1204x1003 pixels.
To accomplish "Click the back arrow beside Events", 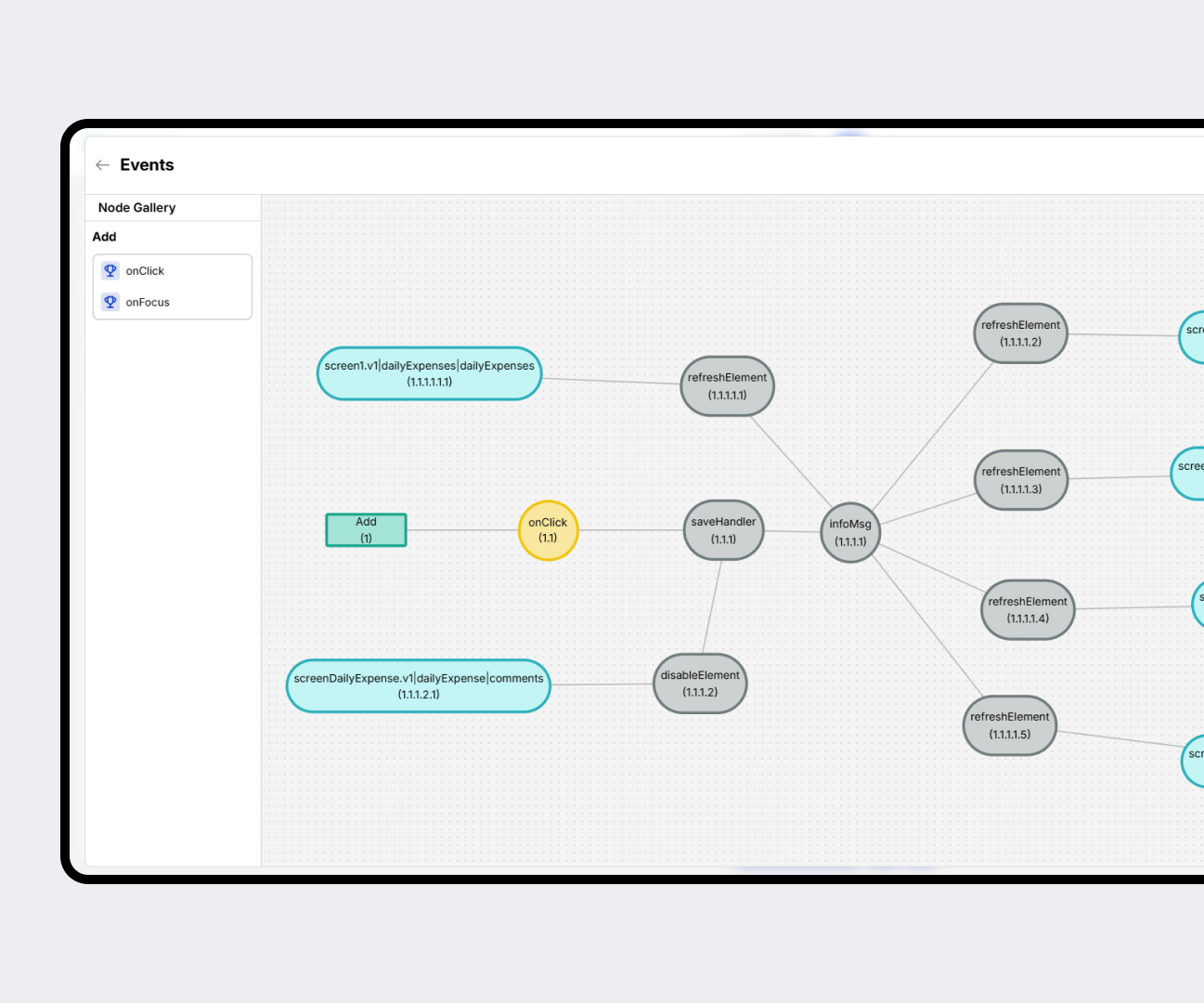I will tap(102, 165).
